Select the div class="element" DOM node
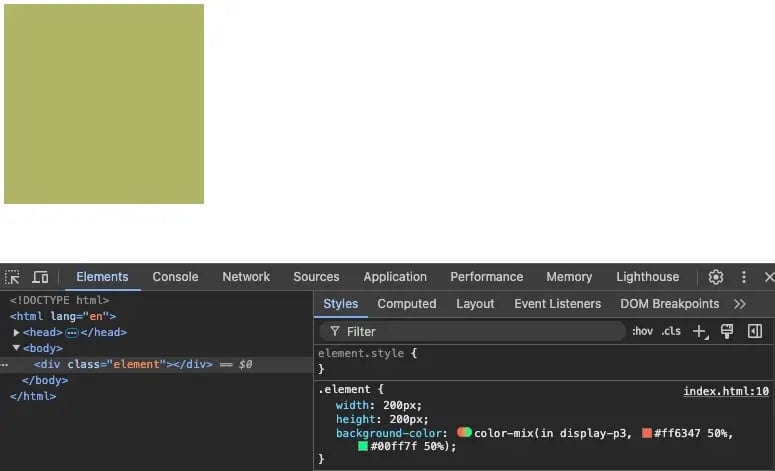 pyautogui.click(x=124, y=364)
